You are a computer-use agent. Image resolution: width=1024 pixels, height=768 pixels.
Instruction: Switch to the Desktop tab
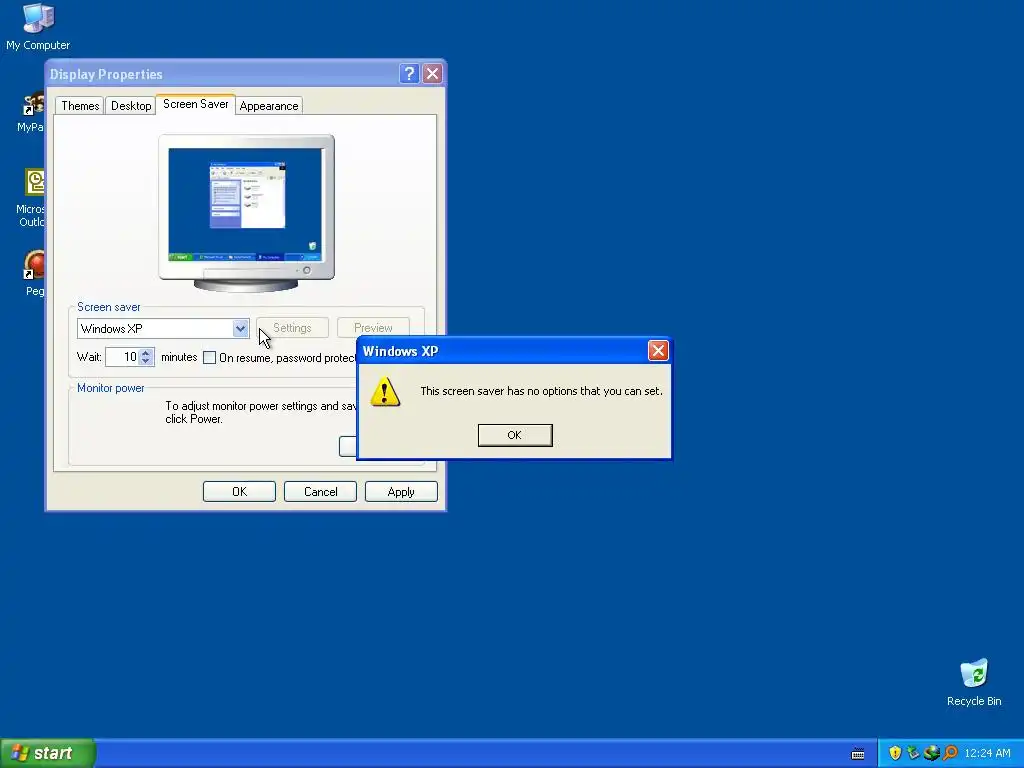point(131,106)
